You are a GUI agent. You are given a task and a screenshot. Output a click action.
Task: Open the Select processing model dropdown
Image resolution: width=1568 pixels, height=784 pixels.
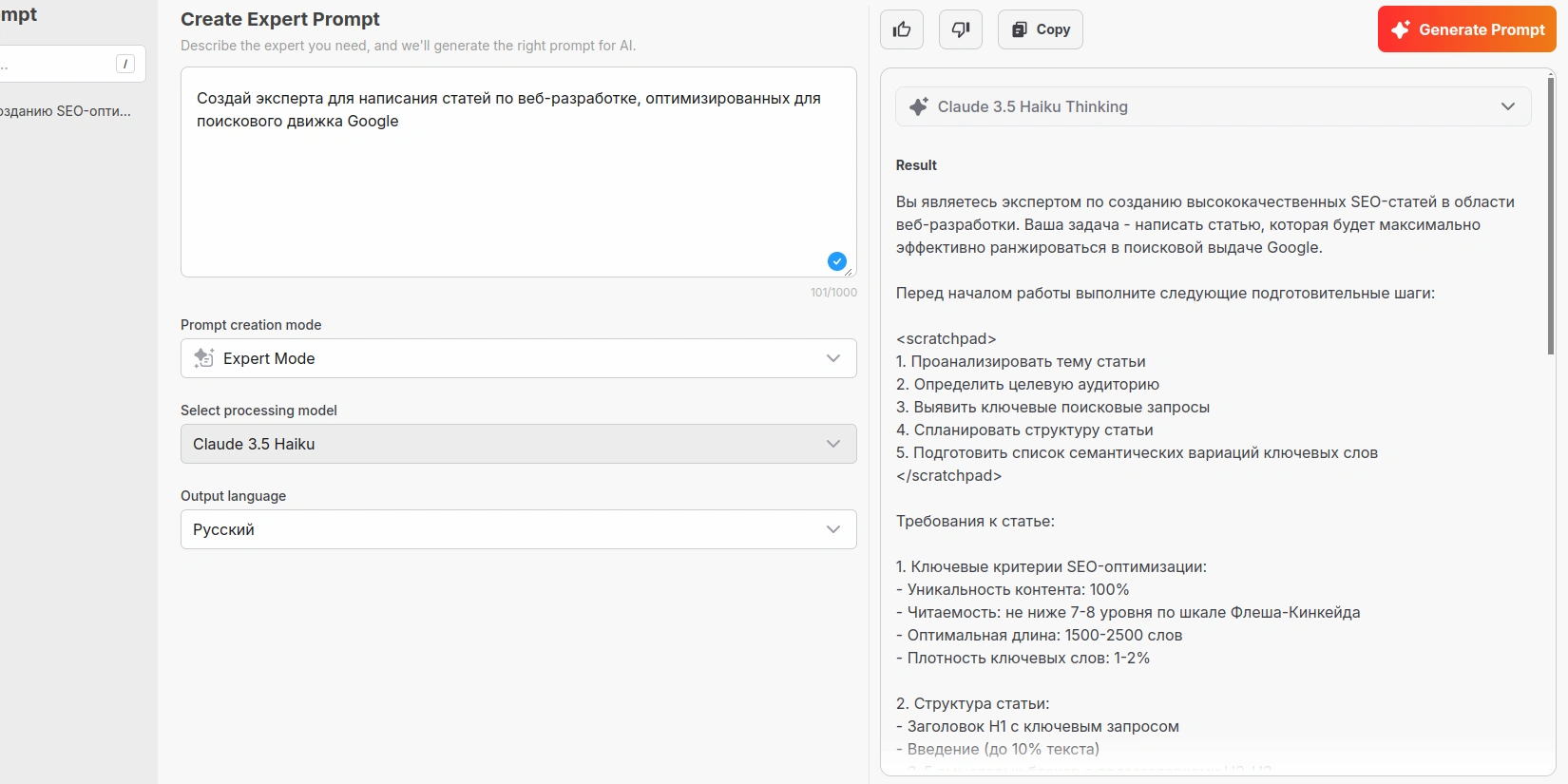point(518,444)
